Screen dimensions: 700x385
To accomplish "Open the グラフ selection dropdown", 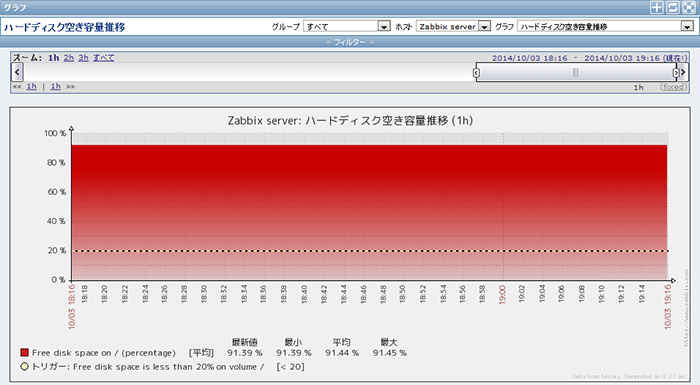I will coord(605,26).
